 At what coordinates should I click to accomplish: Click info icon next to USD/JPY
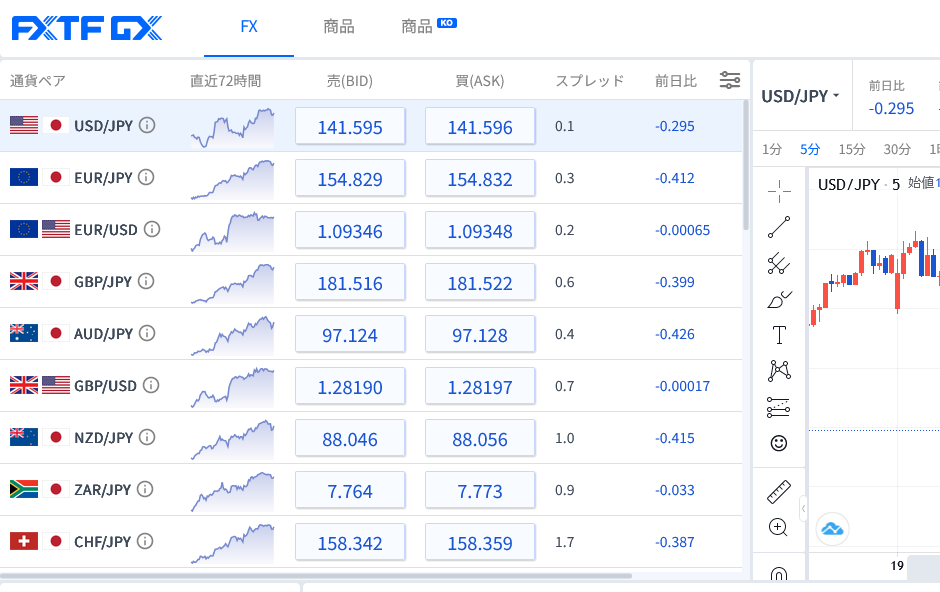[x=147, y=126]
